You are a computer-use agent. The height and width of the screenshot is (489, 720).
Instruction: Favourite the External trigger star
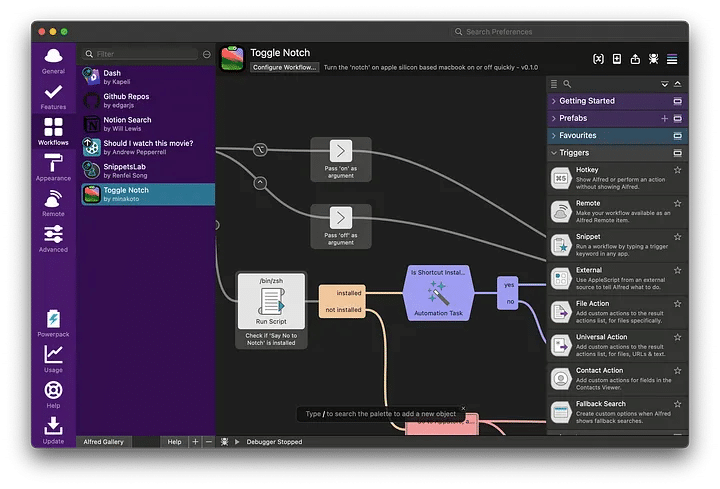pyautogui.click(x=677, y=270)
